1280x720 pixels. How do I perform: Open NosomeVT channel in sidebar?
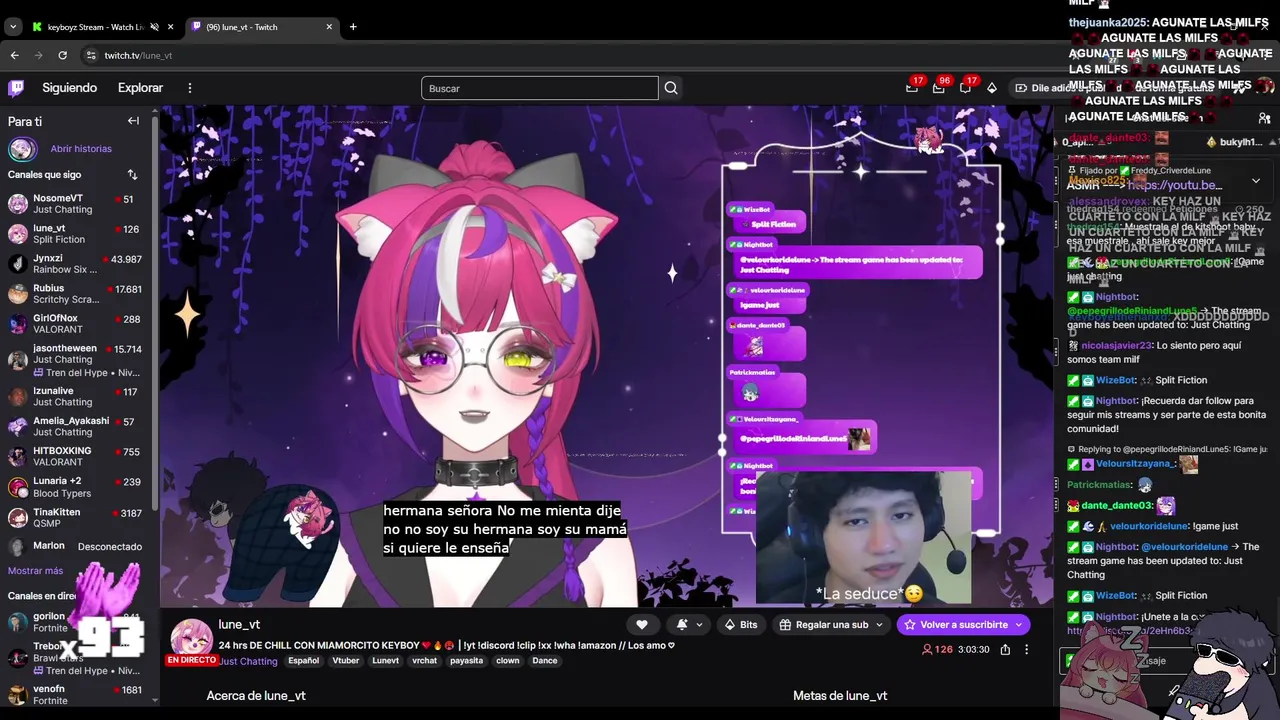click(x=75, y=204)
